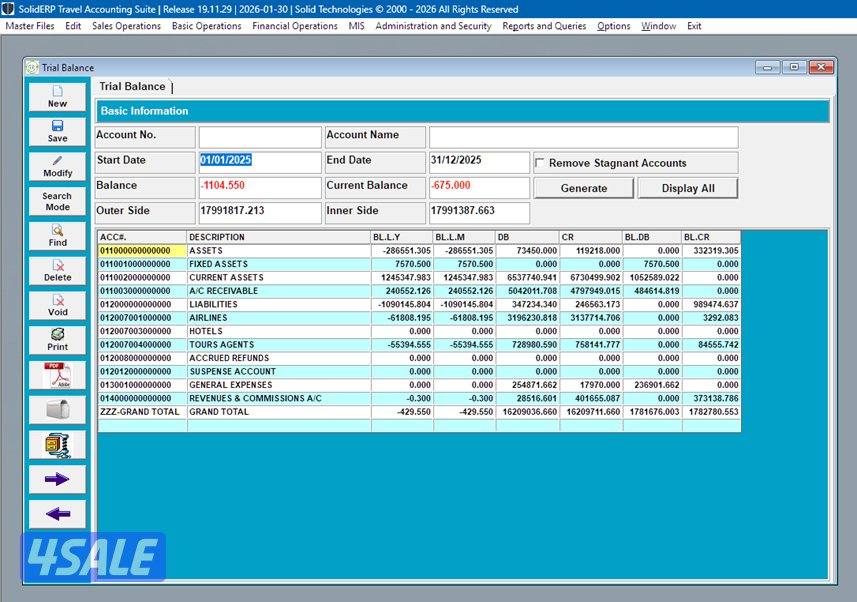The image size is (857, 602).
Task: Open the Financial Operations menu
Action: coord(294,26)
